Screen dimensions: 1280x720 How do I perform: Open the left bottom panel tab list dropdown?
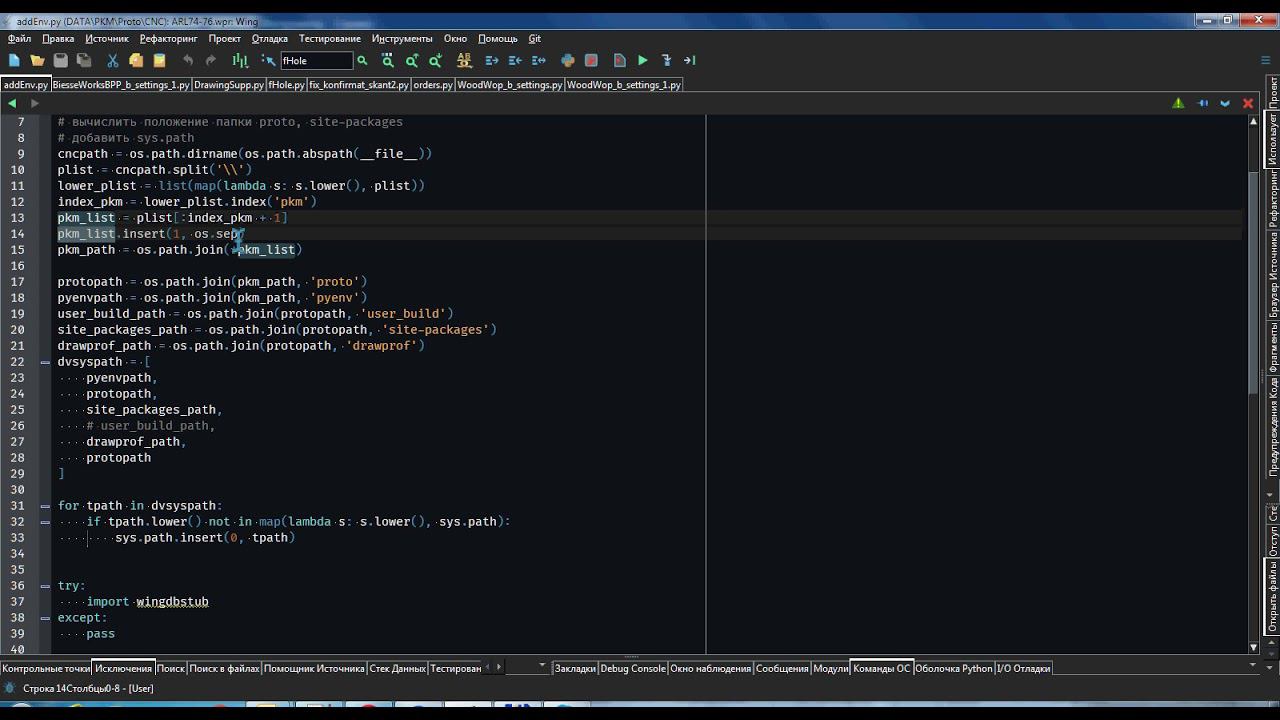(543, 667)
